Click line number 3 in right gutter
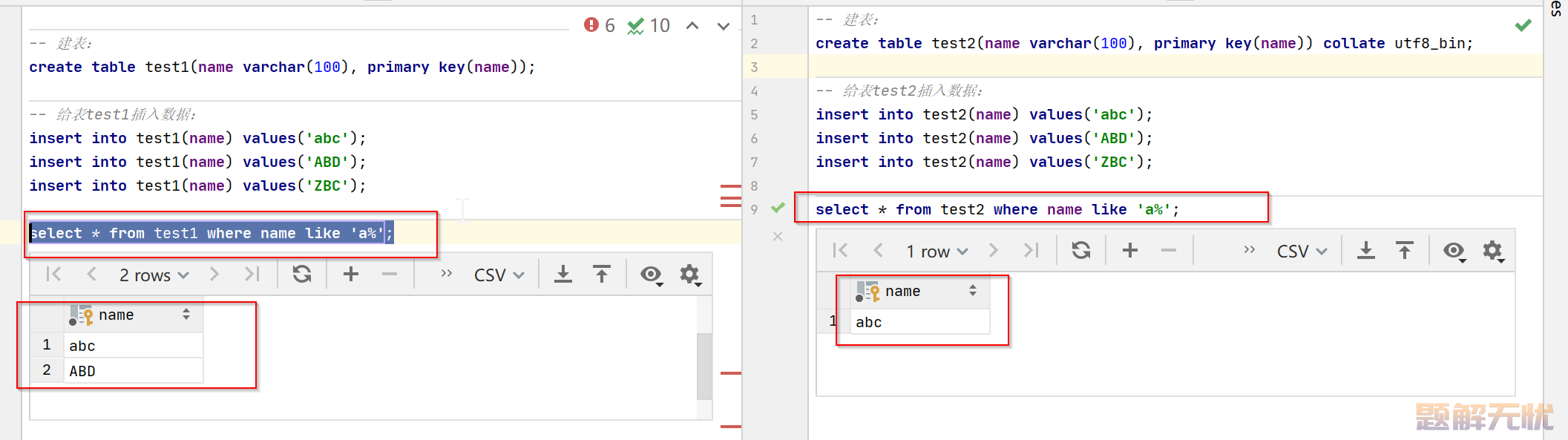The height and width of the screenshot is (440, 1568). (x=754, y=68)
